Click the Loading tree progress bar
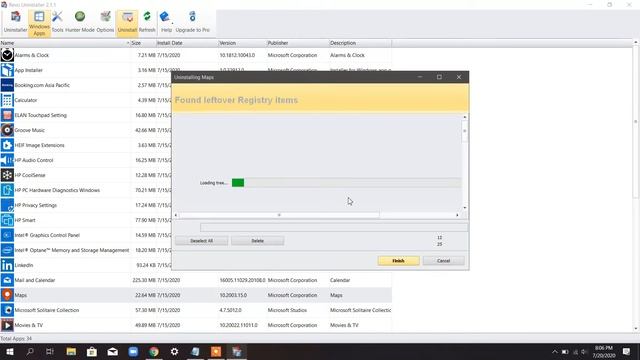The width and height of the screenshot is (640, 360). coord(346,182)
